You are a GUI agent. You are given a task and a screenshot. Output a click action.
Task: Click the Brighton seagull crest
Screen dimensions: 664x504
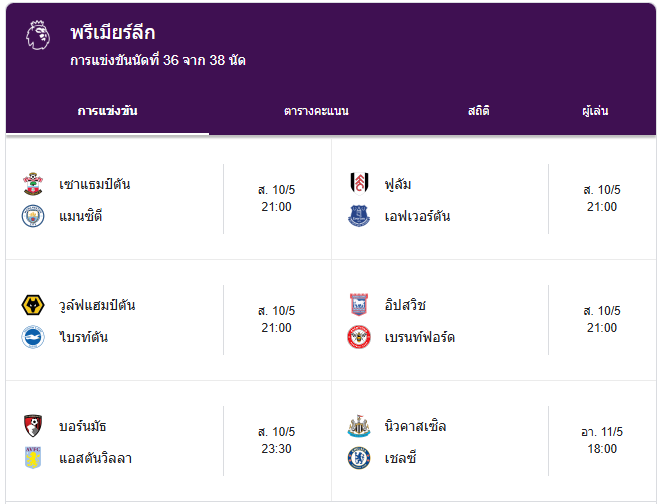tap(33, 337)
